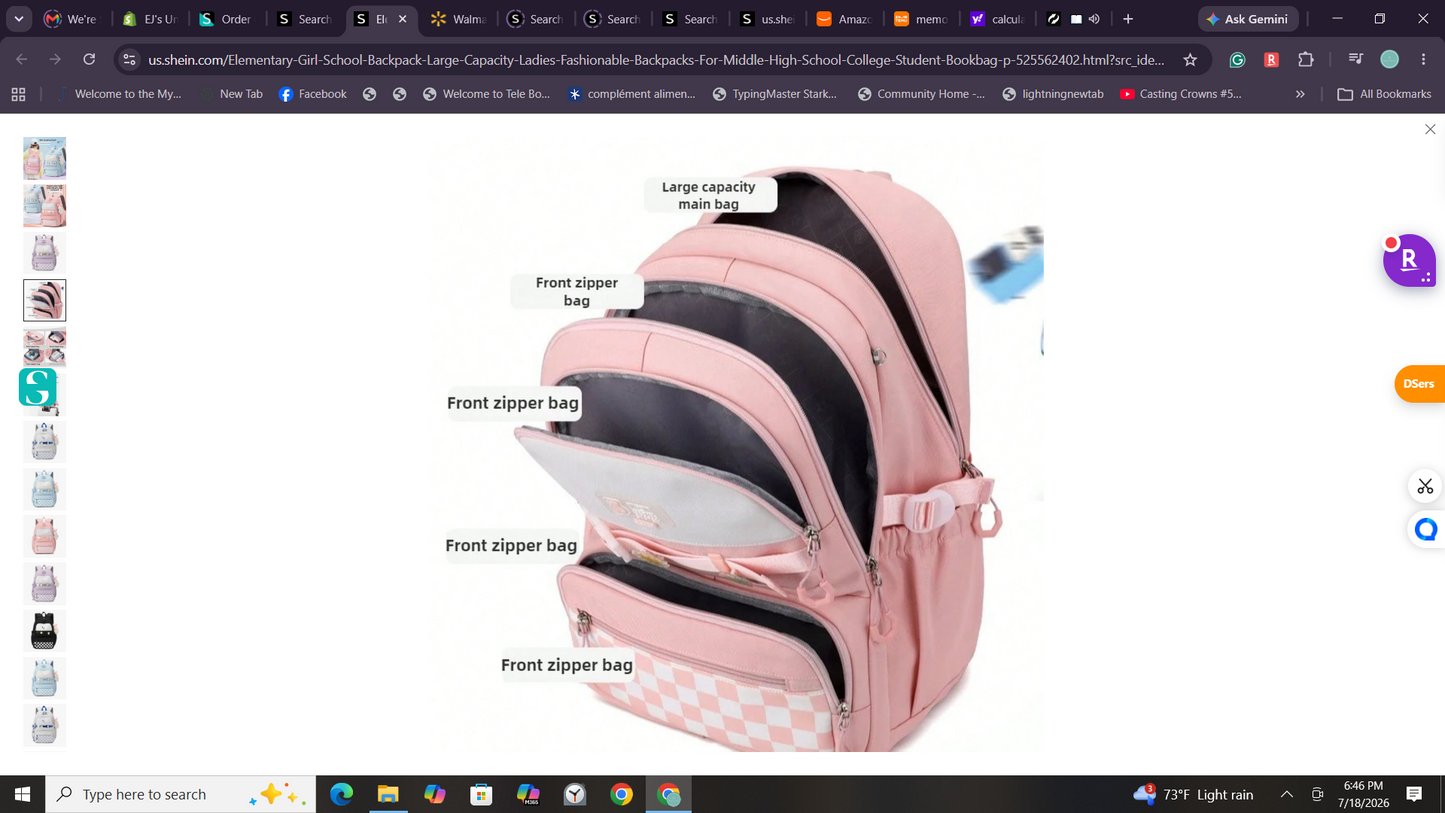Select the interior detail collage thumbnail
The height and width of the screenshot is (813, 1445).
coord(44,347)
